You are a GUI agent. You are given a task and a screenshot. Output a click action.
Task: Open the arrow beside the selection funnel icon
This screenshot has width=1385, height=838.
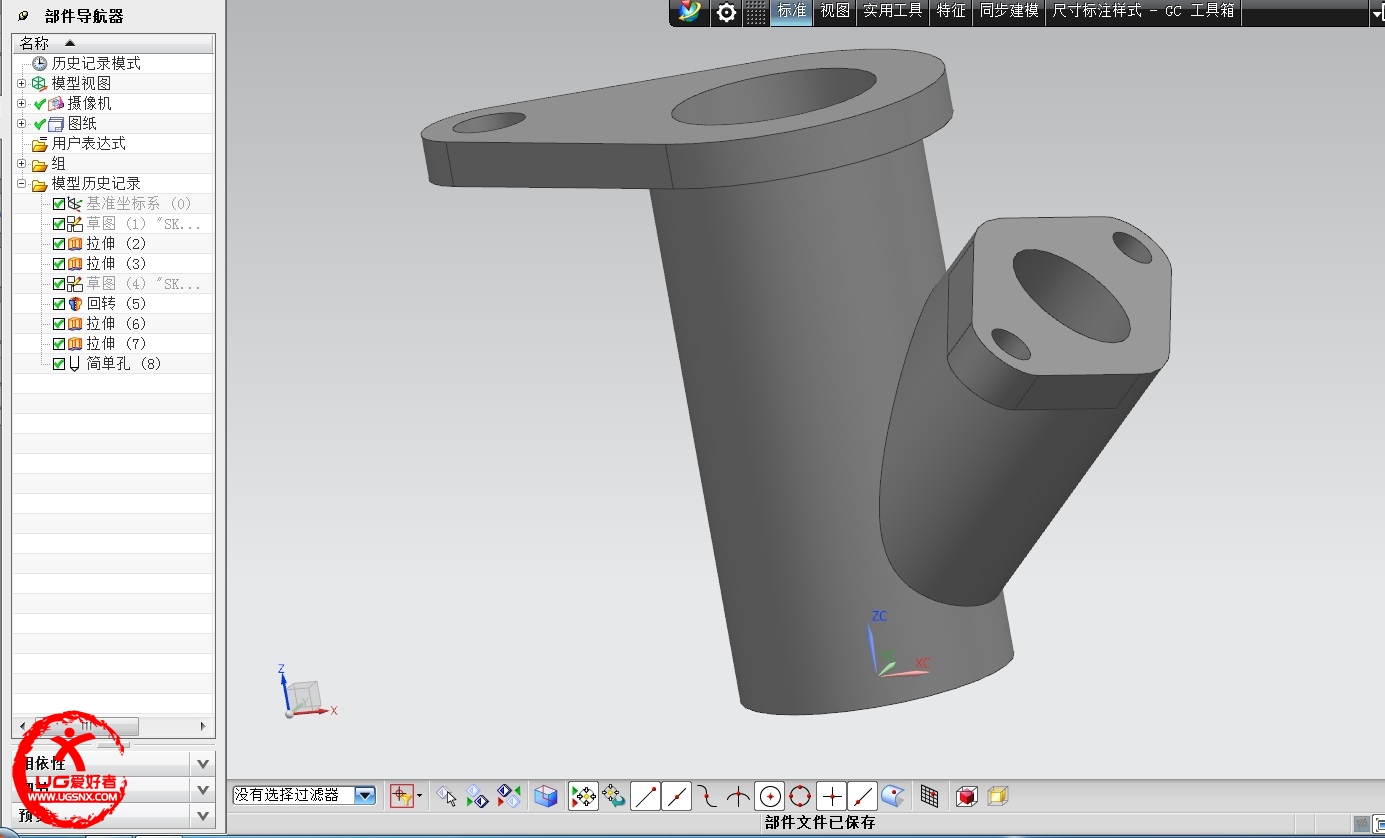pos(419,796)
